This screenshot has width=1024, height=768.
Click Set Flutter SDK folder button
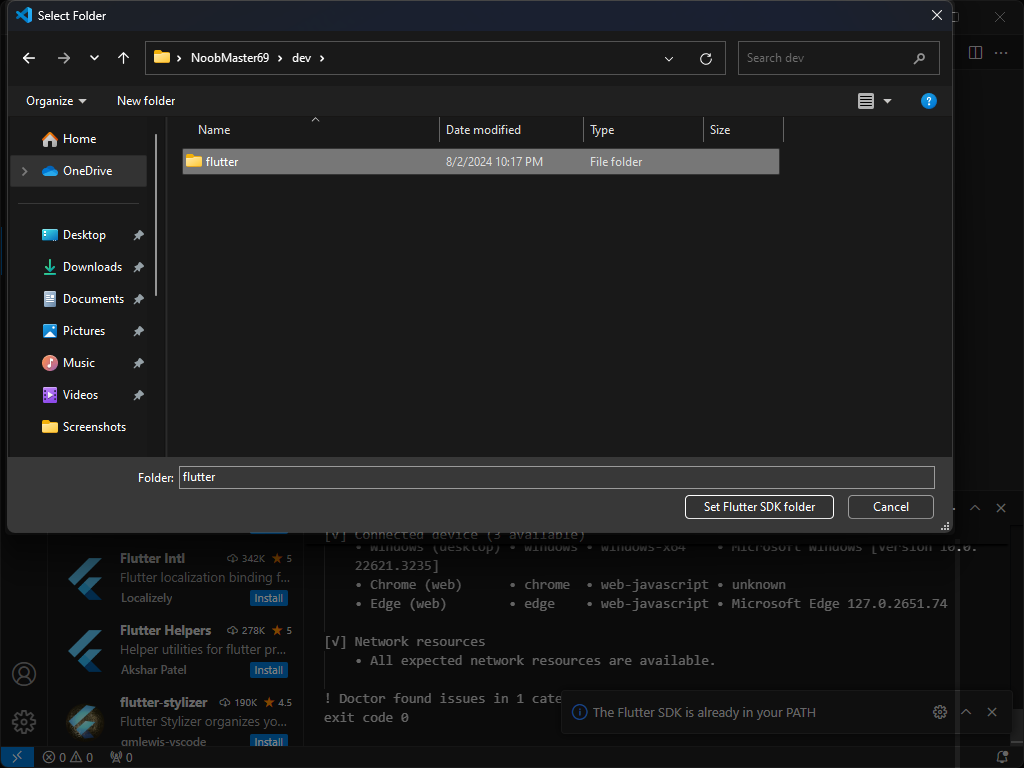pos(759,507)
